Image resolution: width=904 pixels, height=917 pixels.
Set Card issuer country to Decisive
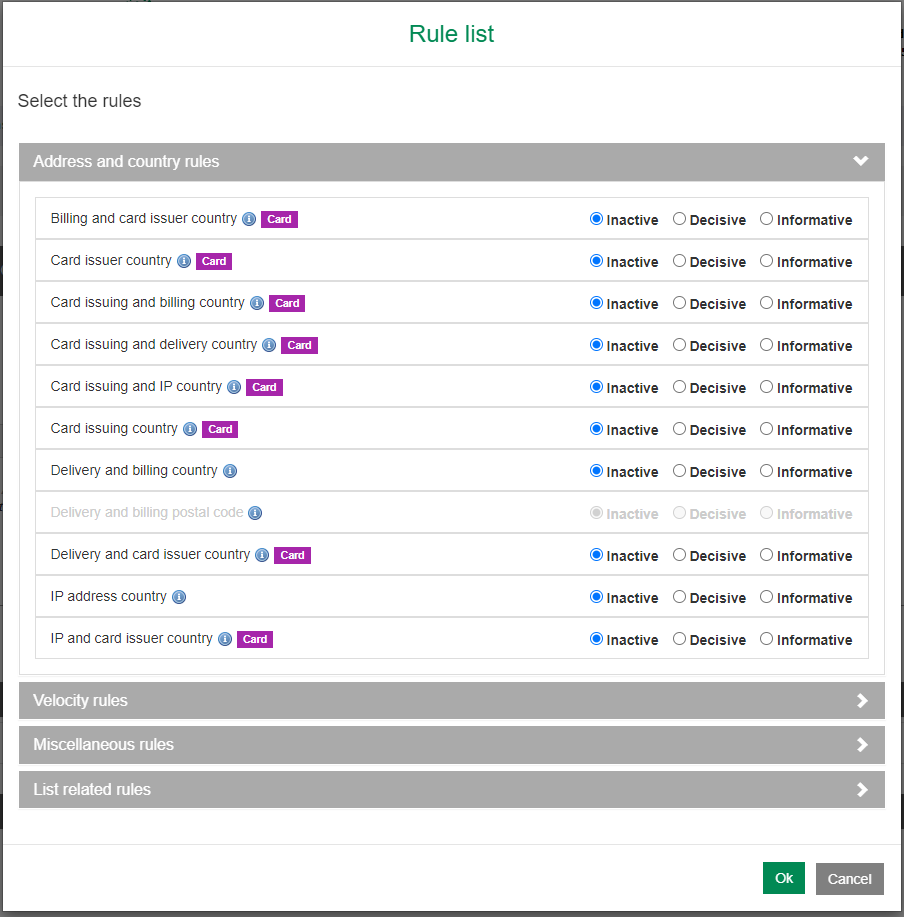pos(681,261)
